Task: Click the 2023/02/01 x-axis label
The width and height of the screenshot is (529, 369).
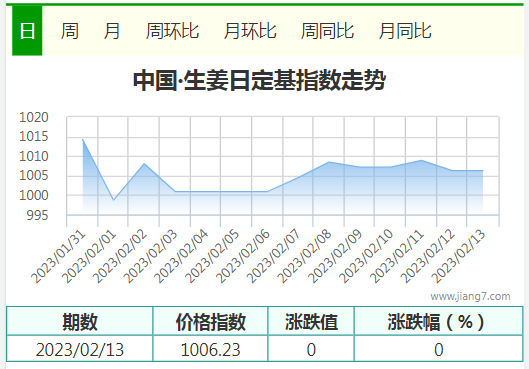Action: 89,257
